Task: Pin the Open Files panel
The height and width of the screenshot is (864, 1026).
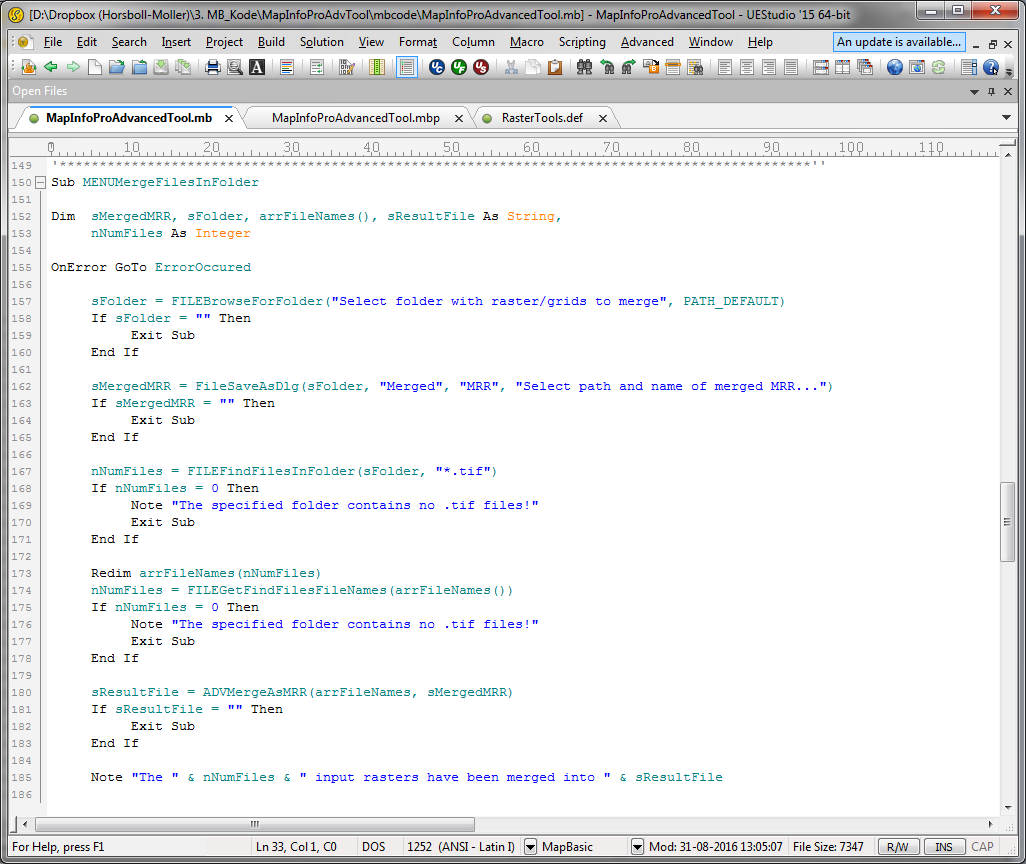Action: tap(991, 92)
